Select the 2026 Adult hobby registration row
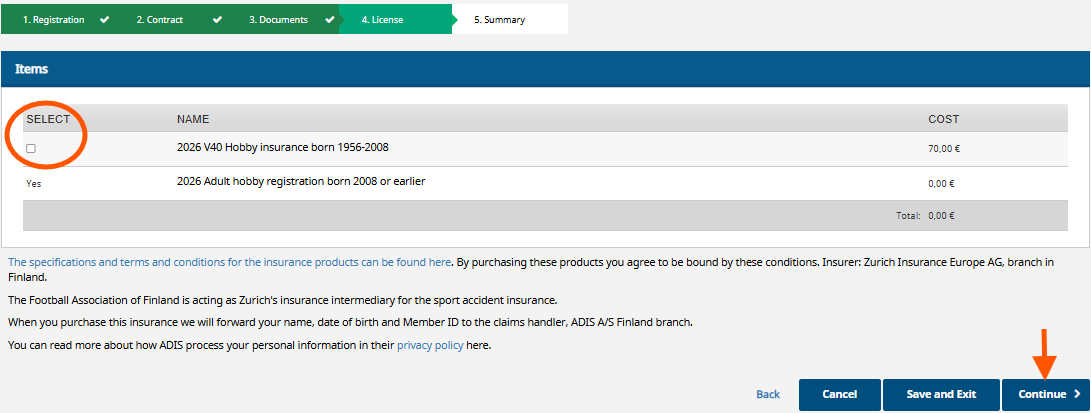Screen dimensions: 1091x413 tap(546, 184)
